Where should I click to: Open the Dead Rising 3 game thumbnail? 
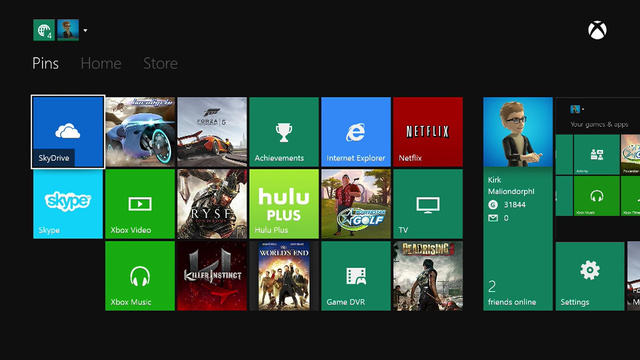point(428,276)
